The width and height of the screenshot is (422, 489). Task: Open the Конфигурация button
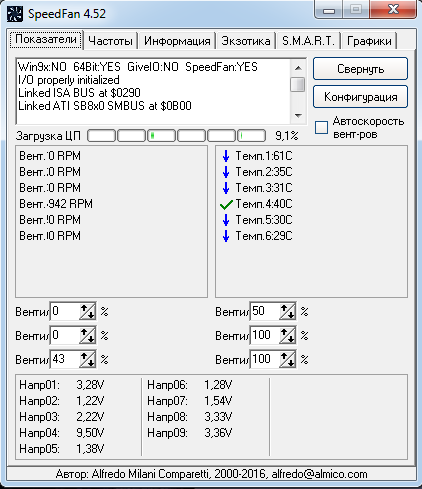pyautogui.click(x=360, y=97)
